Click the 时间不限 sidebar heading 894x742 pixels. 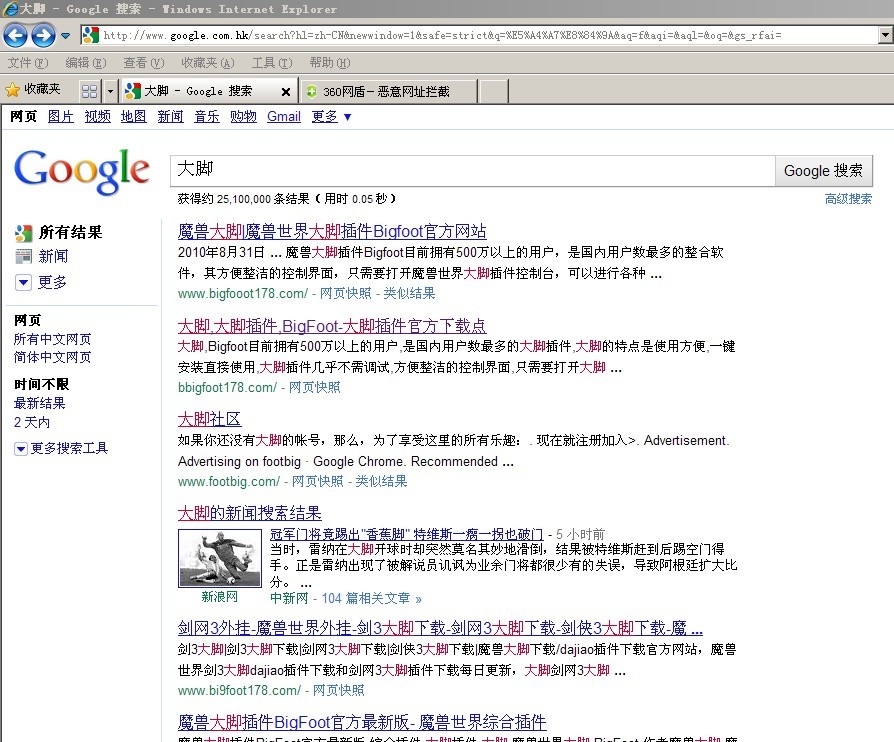point(41,384)
